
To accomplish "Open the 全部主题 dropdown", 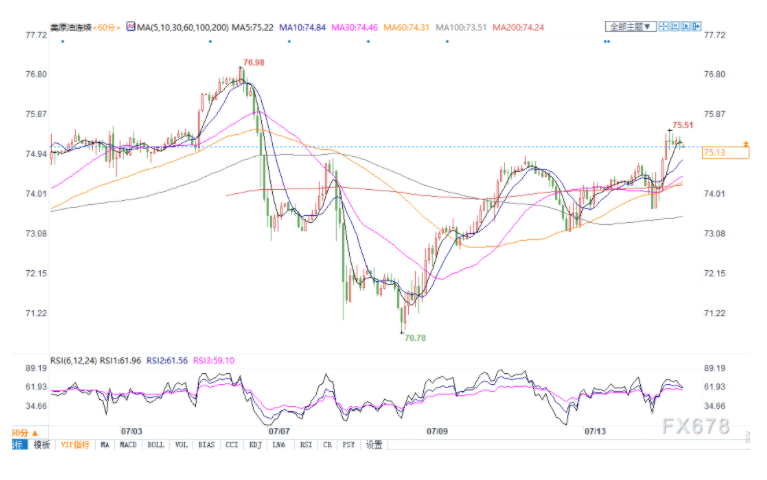I will click(631, 26).
